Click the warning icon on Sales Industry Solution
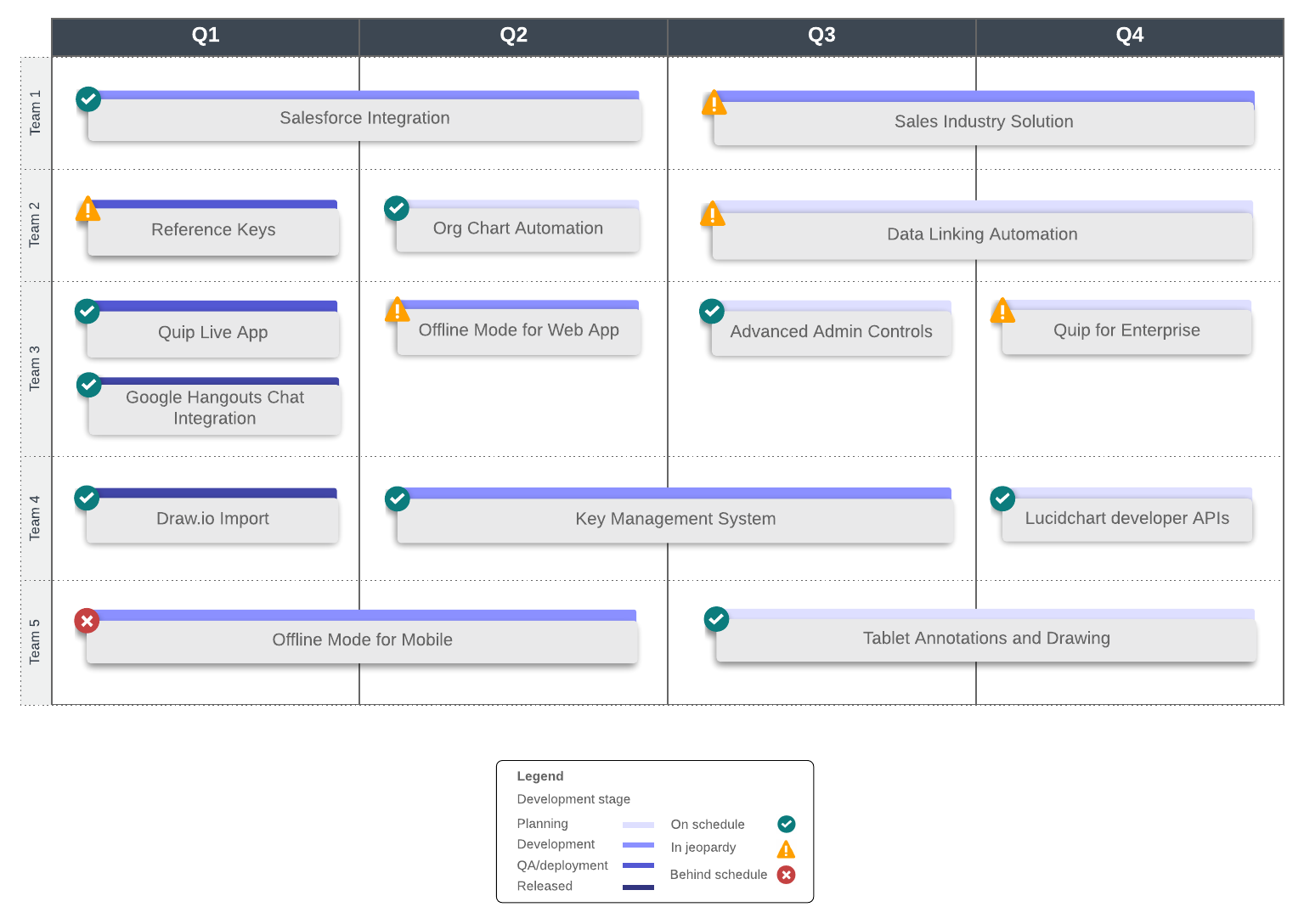Screen dimensions: 1304x924 click(x=714, y=104)
